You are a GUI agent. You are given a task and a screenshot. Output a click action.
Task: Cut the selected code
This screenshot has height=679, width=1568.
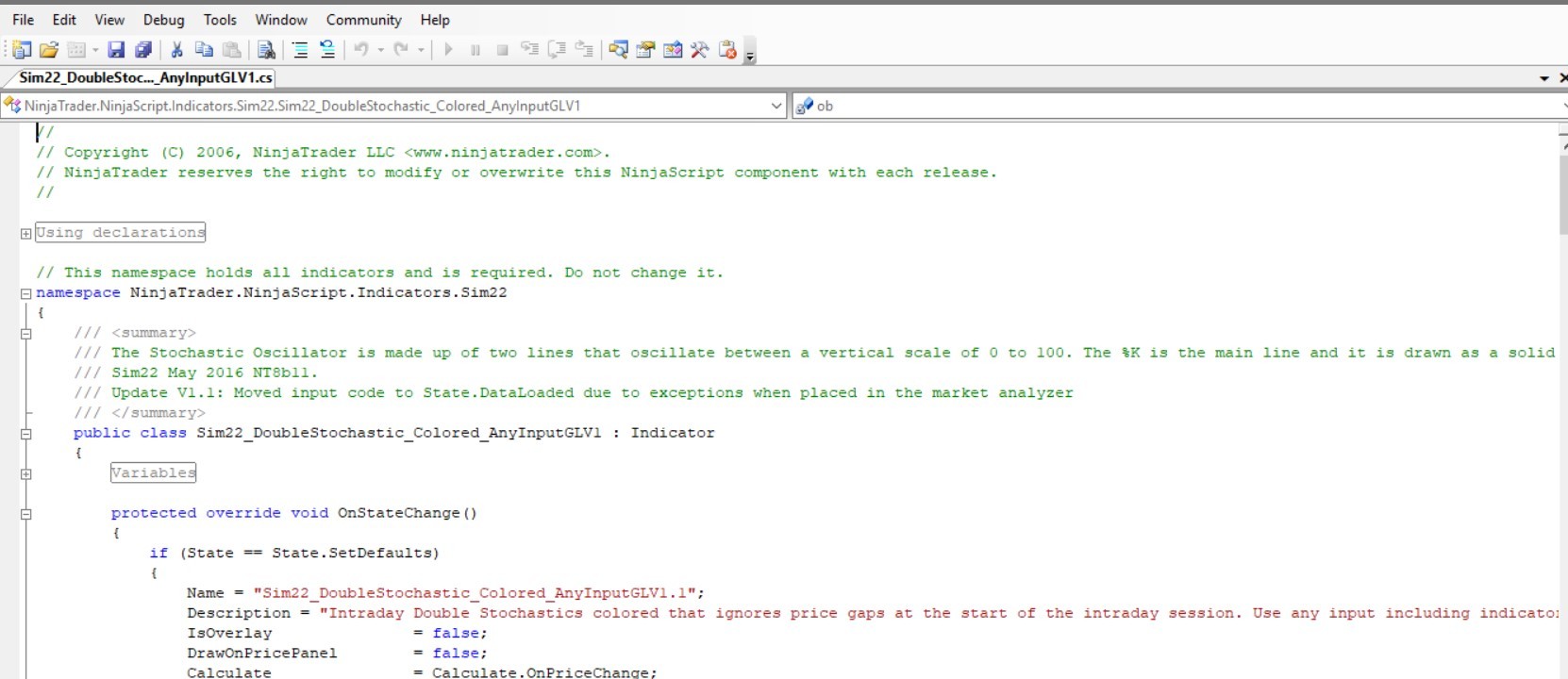[176, 50]
